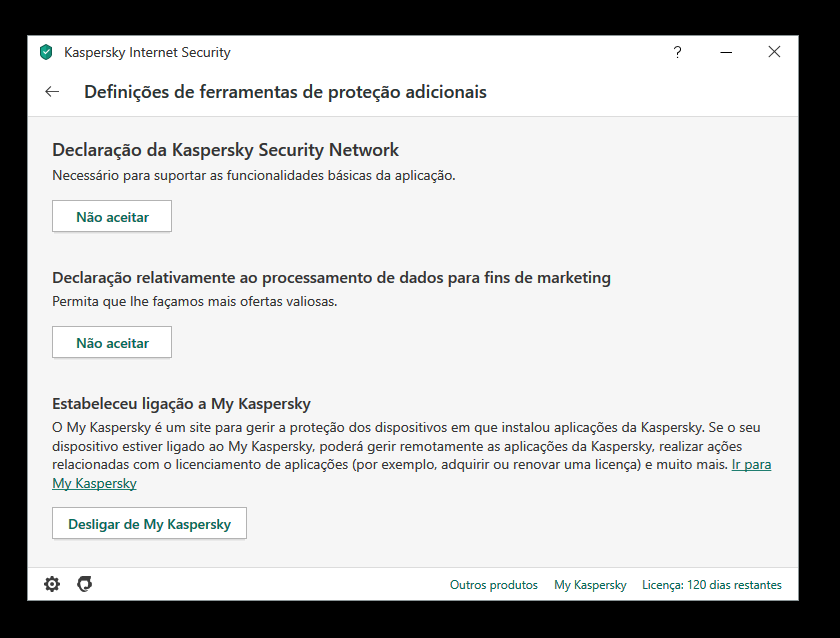
Task: Click the Kaspersky Internet Security window title text
Action: pyautogui.click(x=147, y=52)
